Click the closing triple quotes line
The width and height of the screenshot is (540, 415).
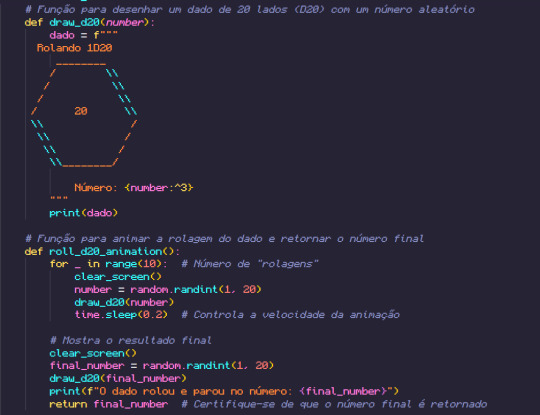(59, 199)
